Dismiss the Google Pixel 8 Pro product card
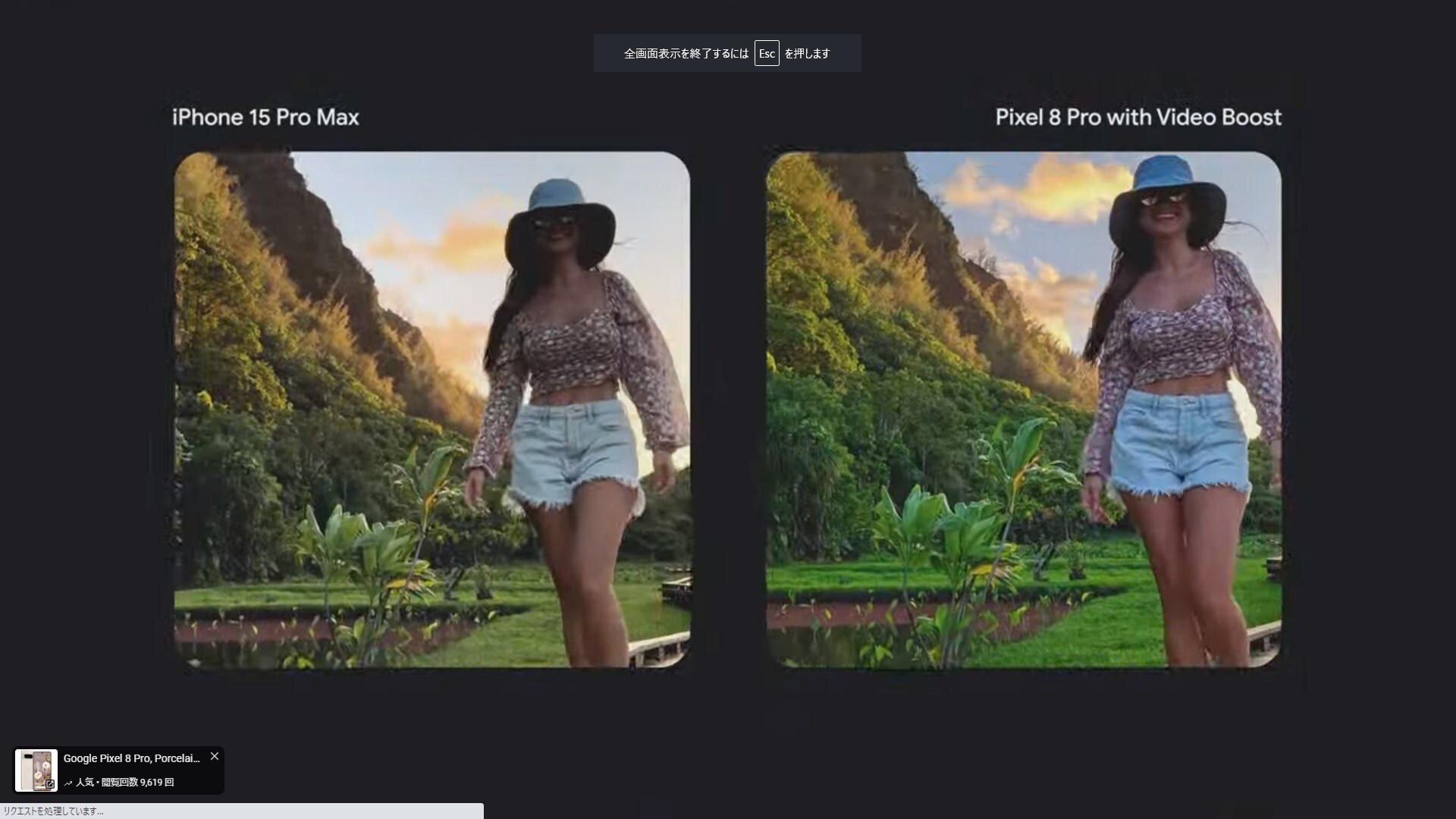 [215, 756]
